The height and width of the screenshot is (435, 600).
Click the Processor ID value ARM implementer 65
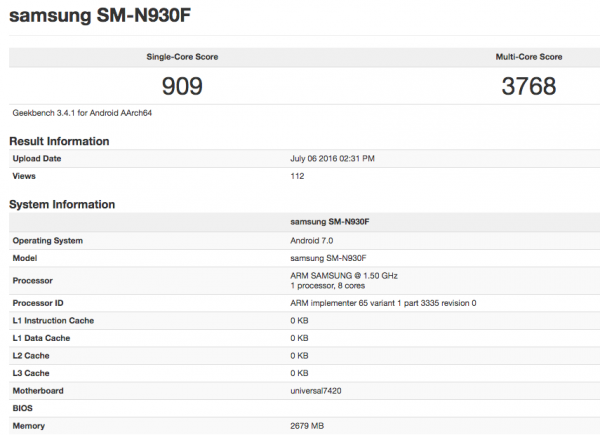(383, 303)
